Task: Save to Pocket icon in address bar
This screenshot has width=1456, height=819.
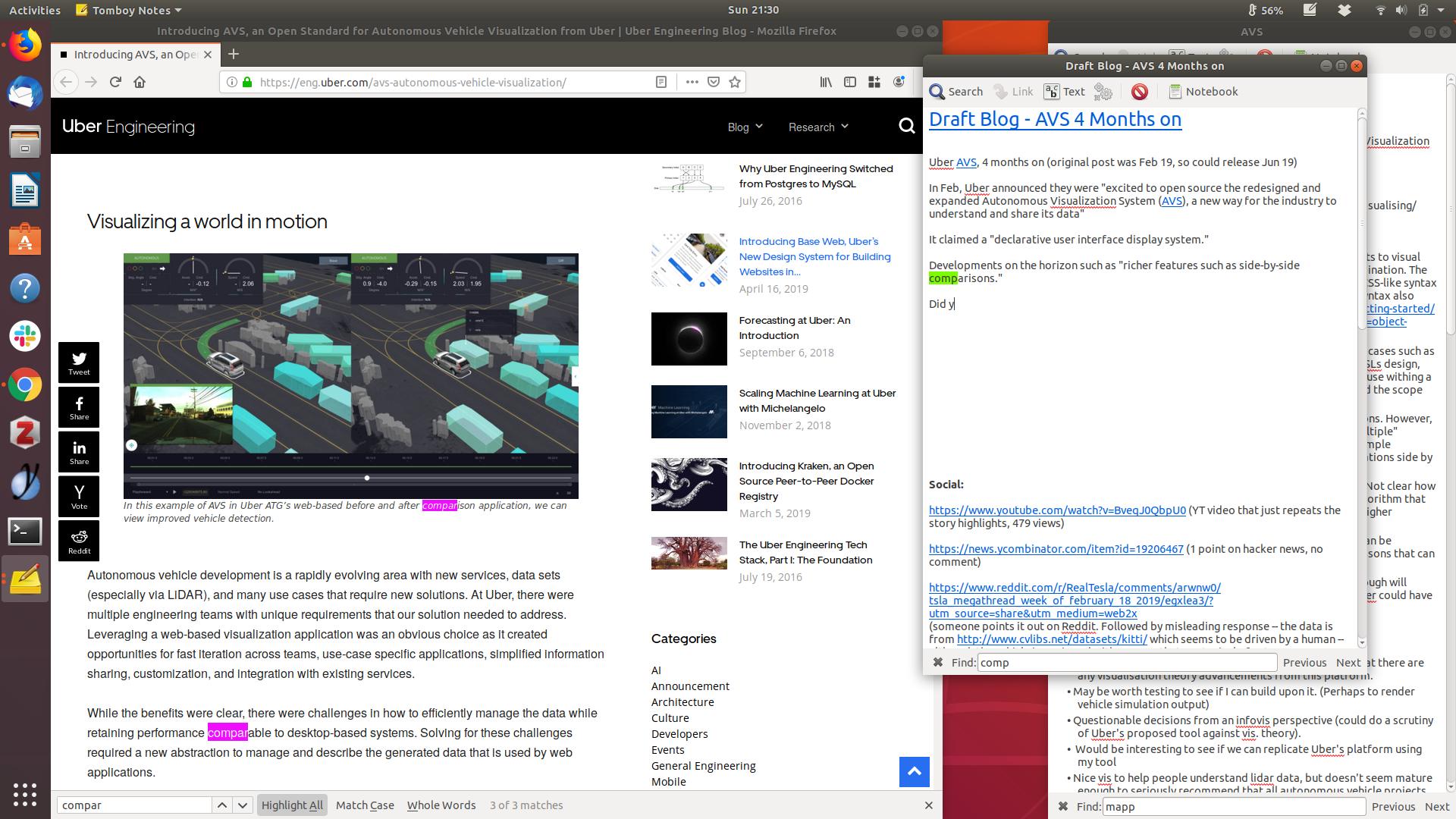Action: pyautogui.click(x=714, y=82)
